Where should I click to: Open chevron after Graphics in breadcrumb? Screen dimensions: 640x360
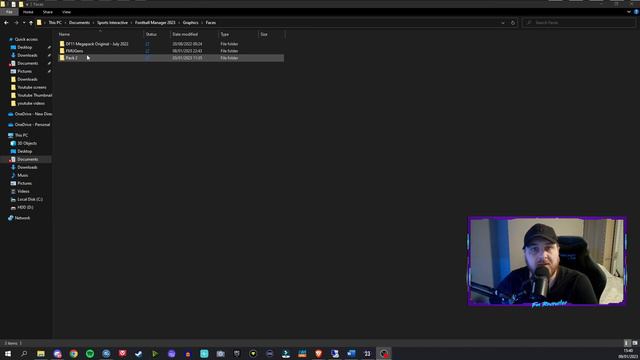[x=202, y=23]
